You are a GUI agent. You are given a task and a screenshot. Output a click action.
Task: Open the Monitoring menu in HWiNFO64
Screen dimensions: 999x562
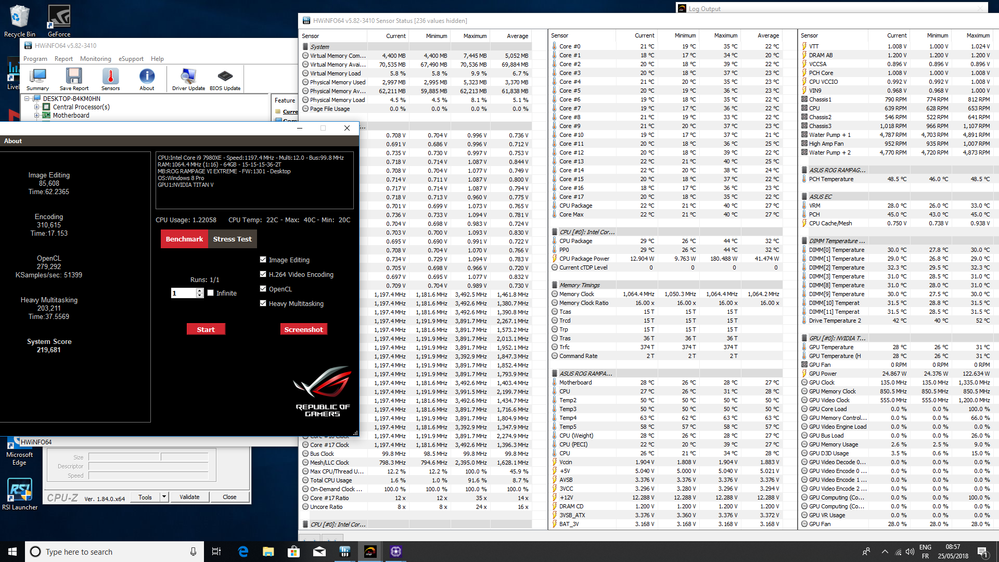coord(96,59)
